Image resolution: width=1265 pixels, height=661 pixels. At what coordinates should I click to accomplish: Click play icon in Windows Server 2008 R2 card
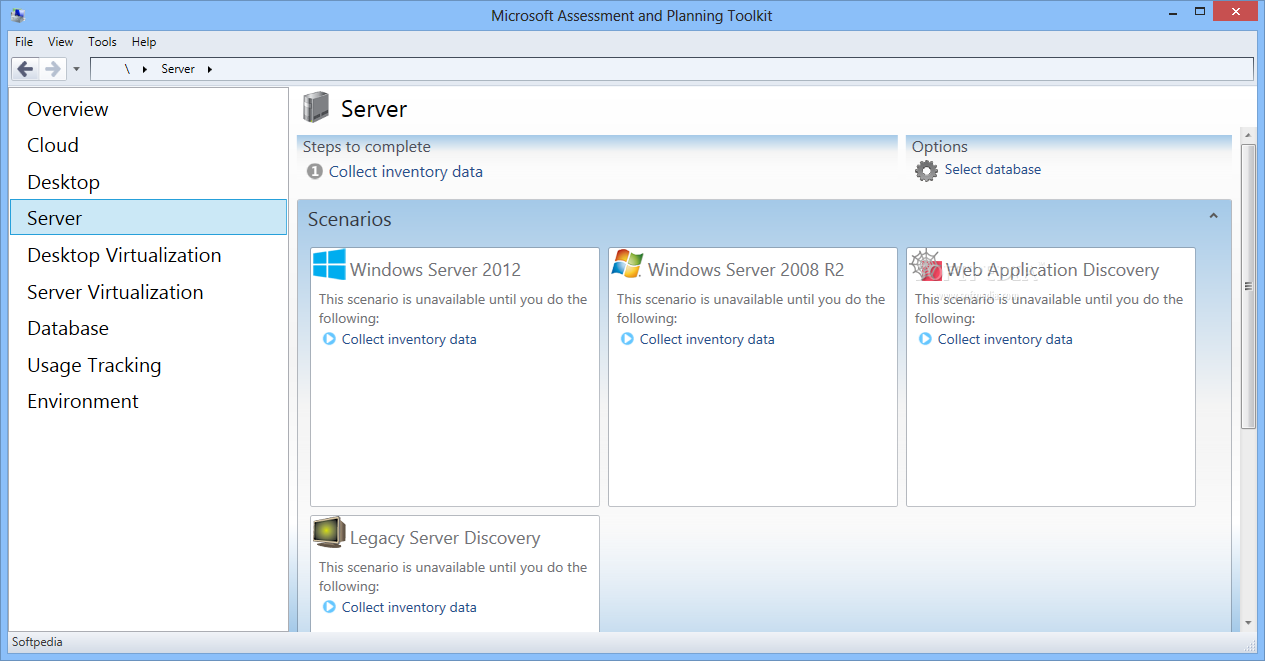click(x=627, y=339)
